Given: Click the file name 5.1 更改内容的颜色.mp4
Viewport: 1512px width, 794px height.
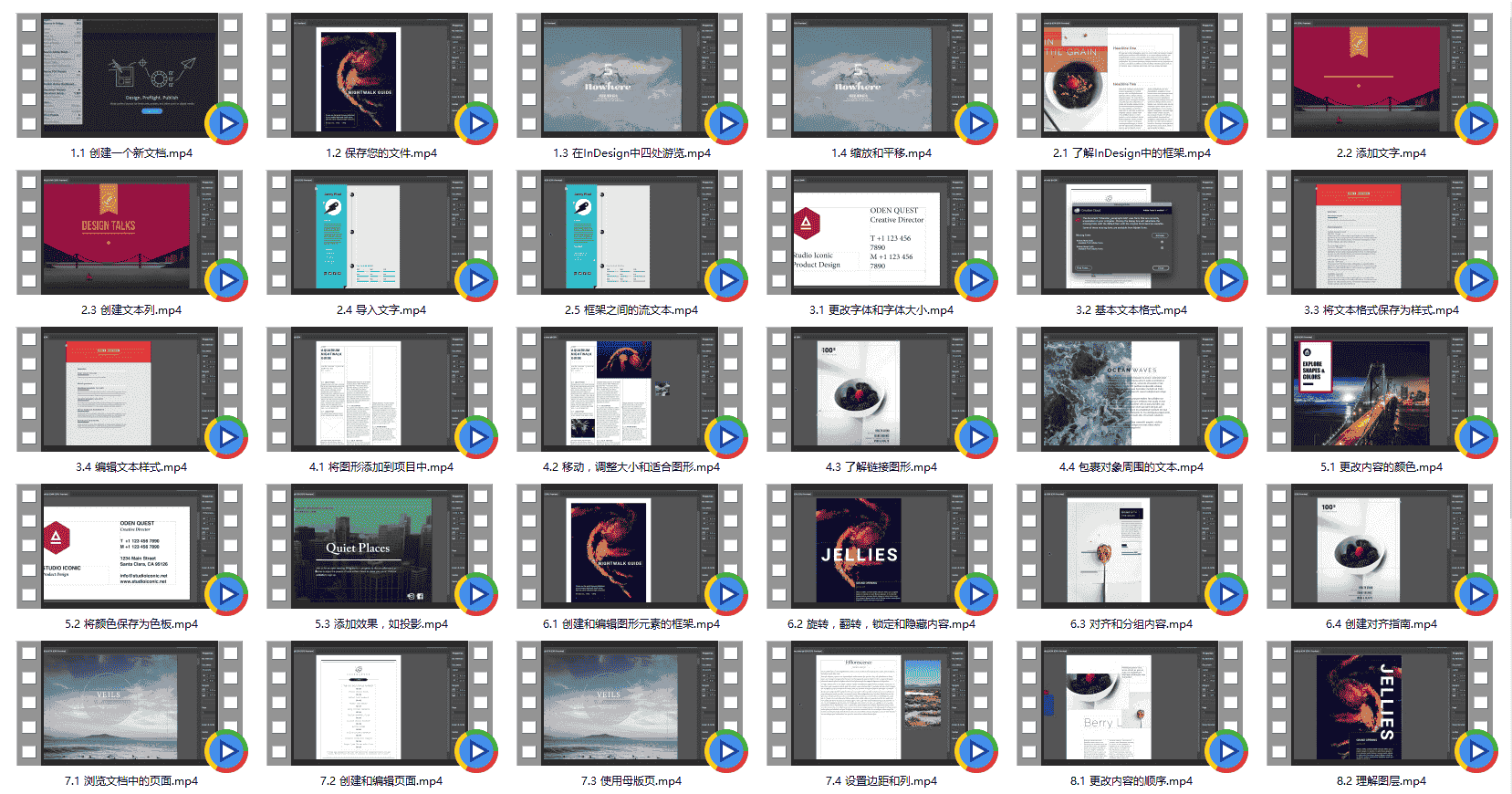Looking at the screenshot, I should click(x=1382, y=467).
